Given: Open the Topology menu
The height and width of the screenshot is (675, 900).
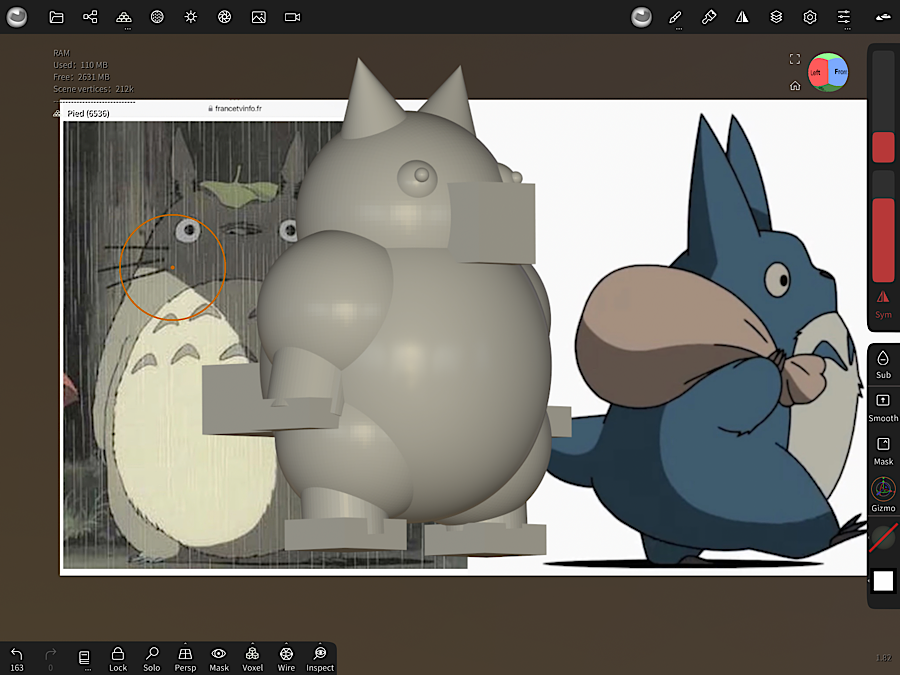Looking at the screenshot, I should tap(124, 17).
